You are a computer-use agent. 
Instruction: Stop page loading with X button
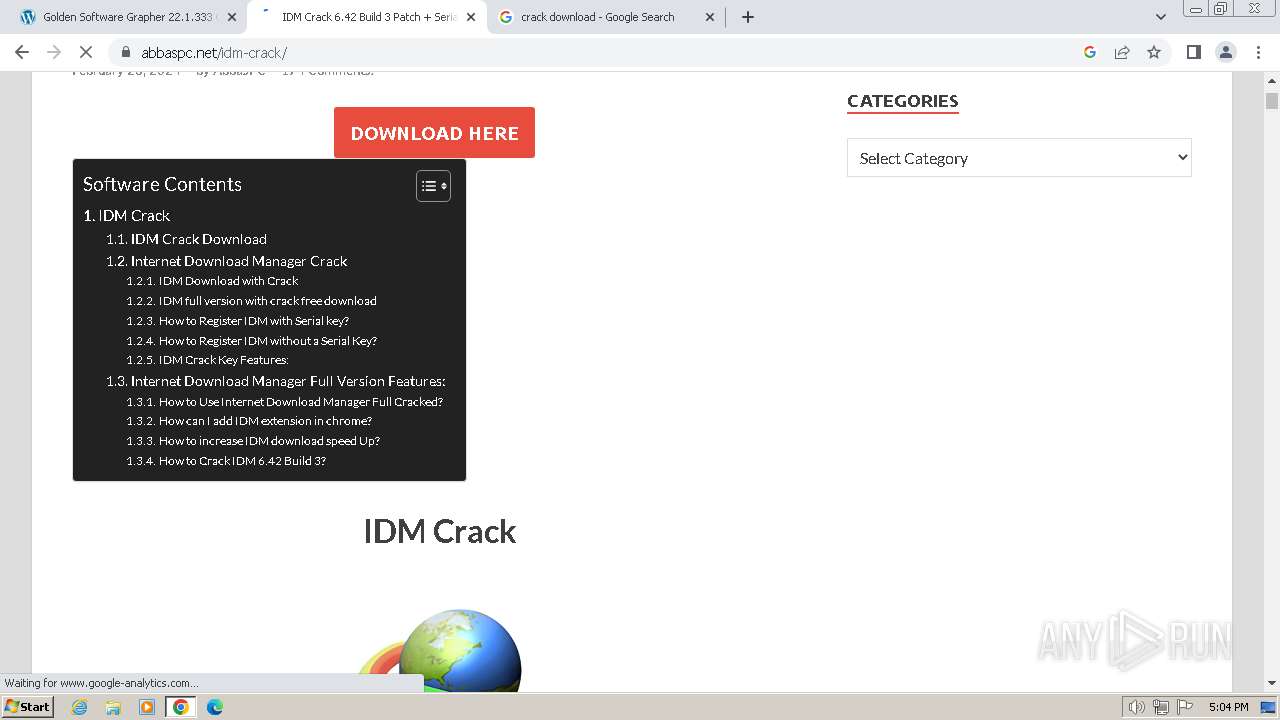click(x=86, y=52)
